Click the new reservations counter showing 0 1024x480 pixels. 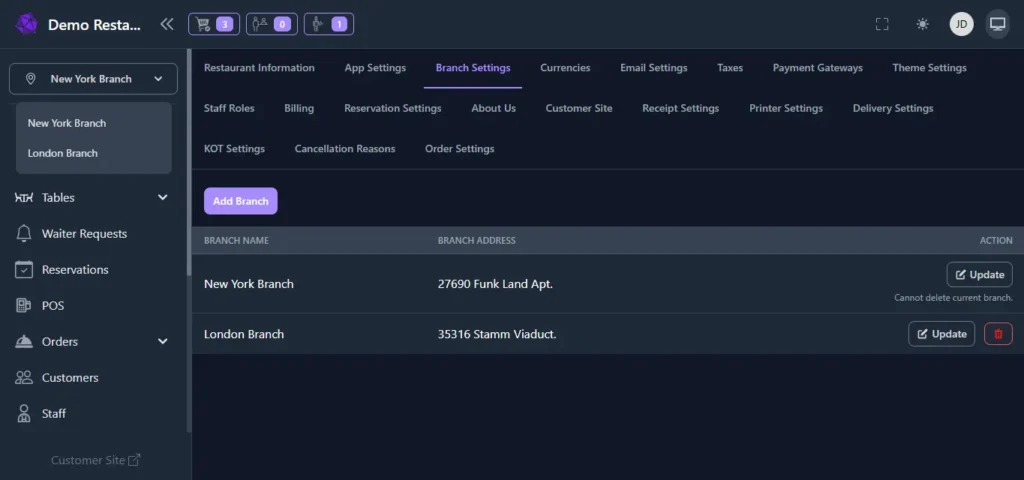(x=271, y=24)
